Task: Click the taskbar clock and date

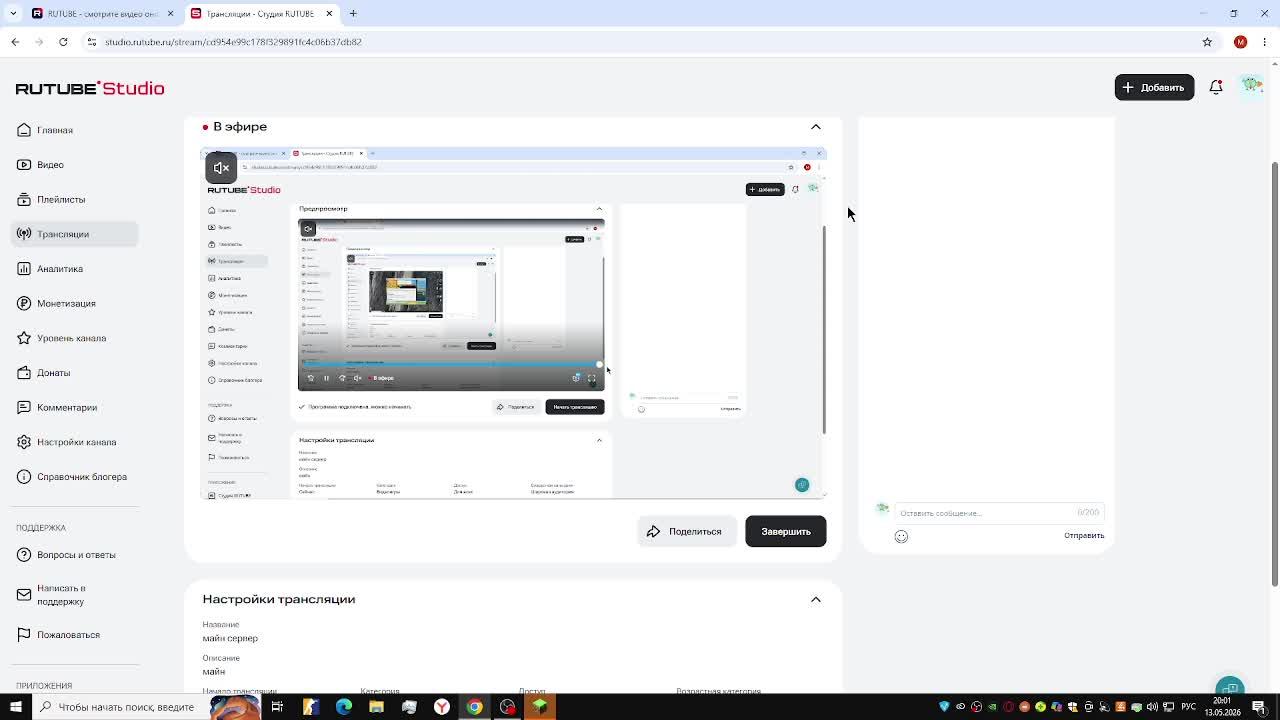Action: coord(1222,707)
